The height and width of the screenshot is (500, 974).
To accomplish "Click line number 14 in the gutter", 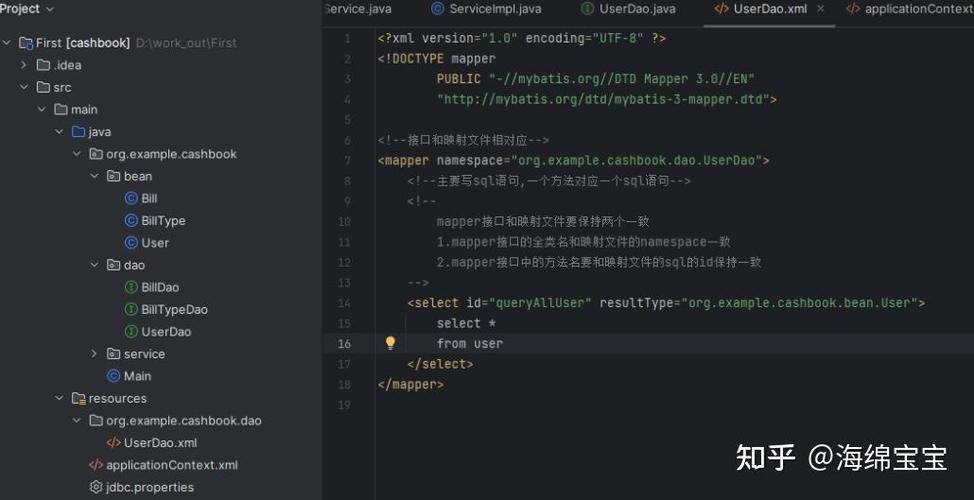I will (x=344, y=302).
